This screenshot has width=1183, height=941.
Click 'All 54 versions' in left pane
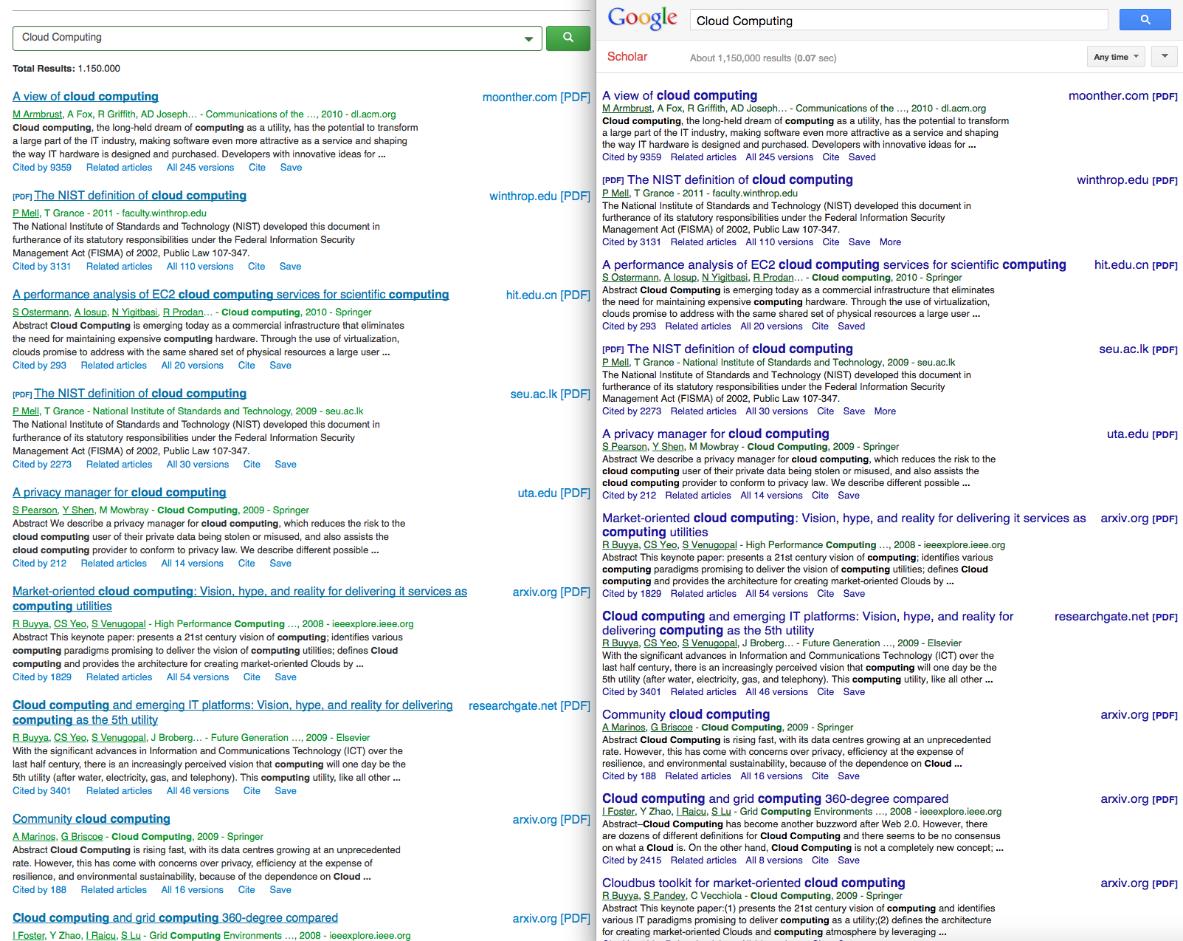[197, 677]
